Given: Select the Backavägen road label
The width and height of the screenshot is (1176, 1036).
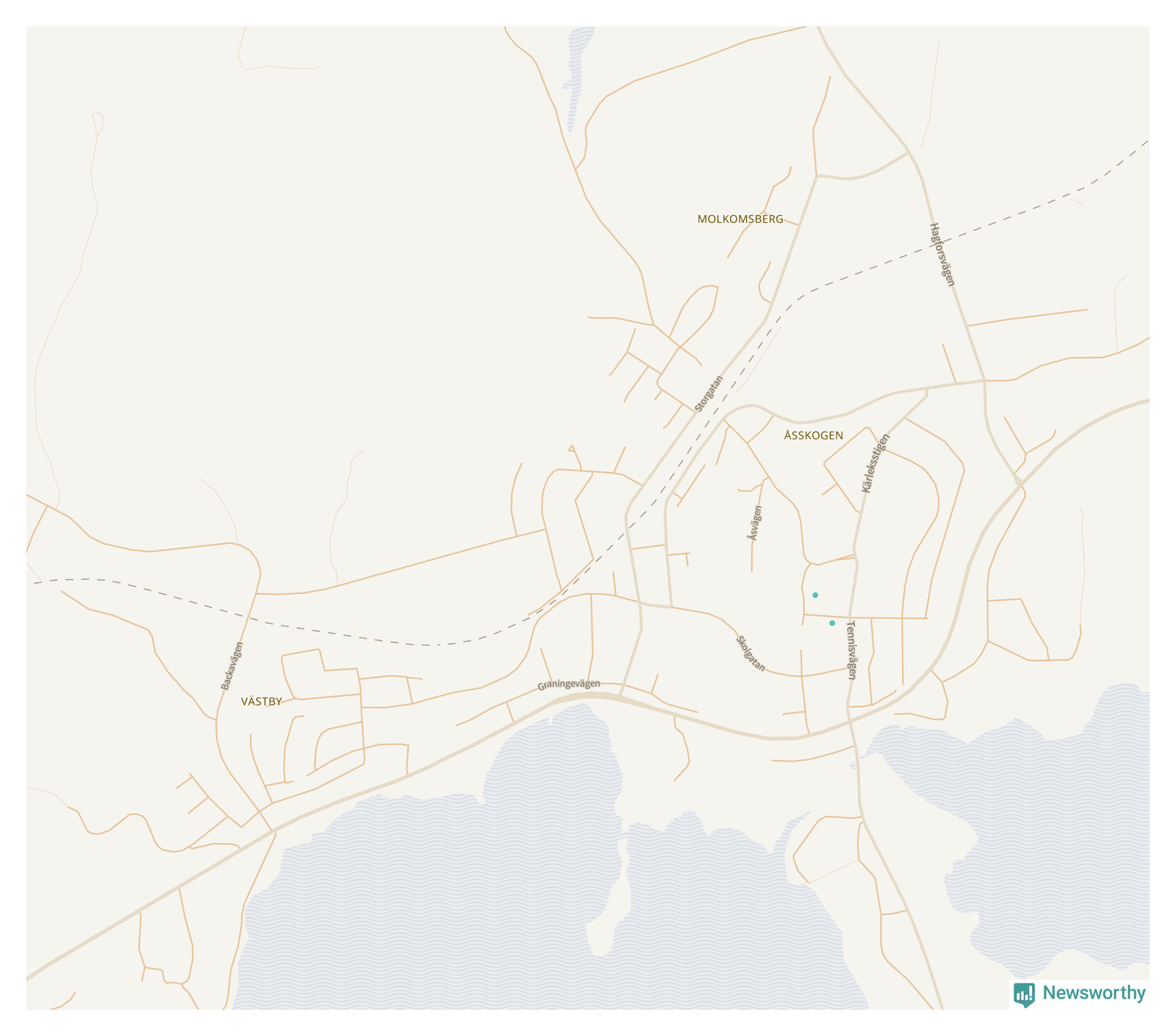Looking at the screenshot, I should click(x=232, y=666).
